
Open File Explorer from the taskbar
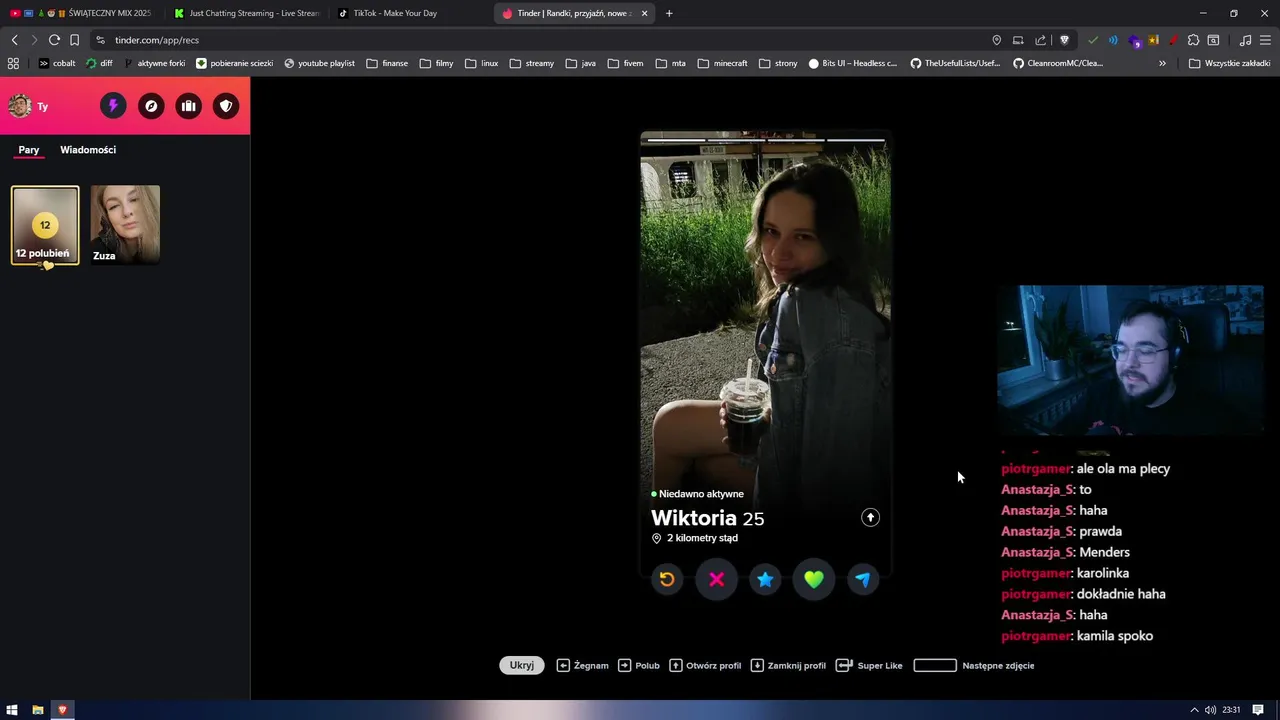38,710
